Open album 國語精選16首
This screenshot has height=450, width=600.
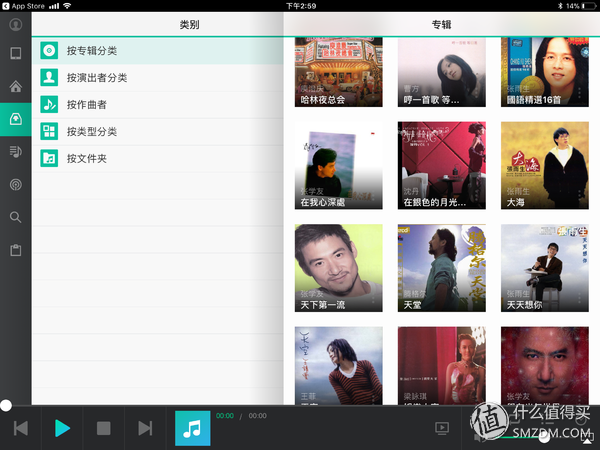coord(545,72)
